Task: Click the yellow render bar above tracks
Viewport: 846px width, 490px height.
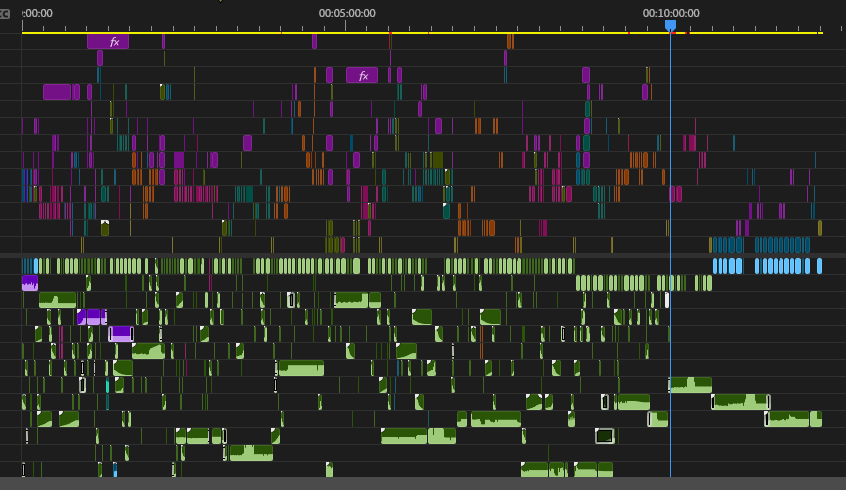Action: [x=421, y=33]
